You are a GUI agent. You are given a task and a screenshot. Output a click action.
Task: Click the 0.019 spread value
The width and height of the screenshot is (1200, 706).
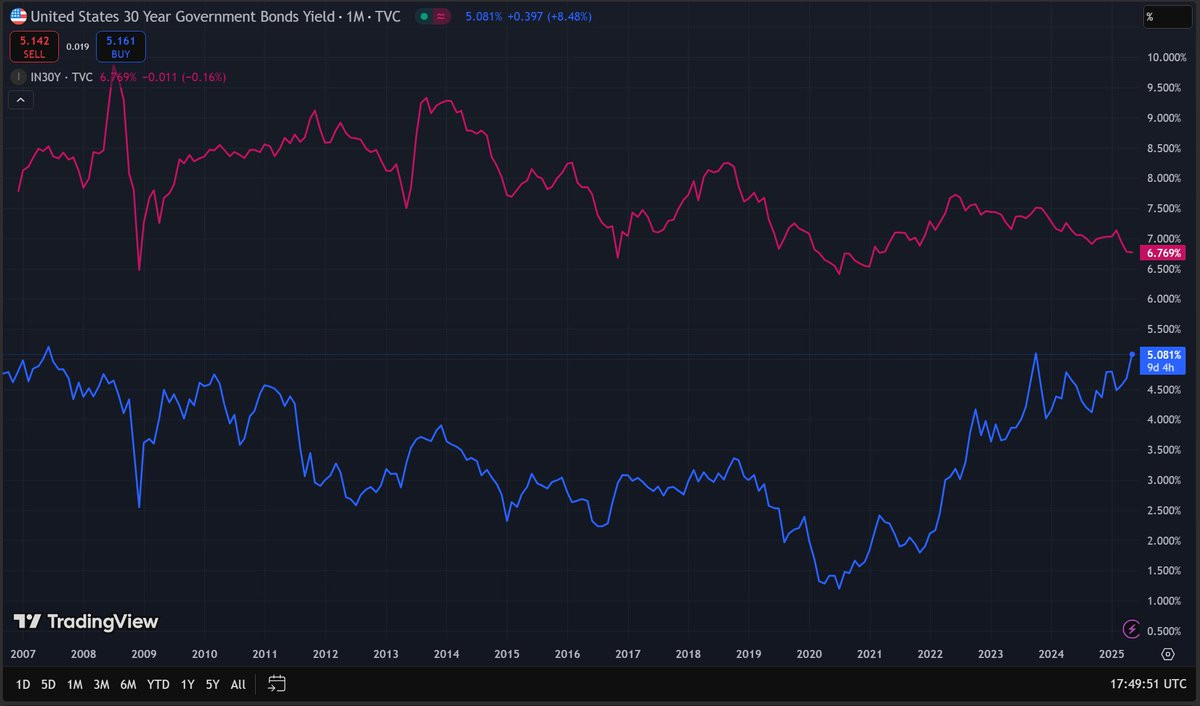[x=77, y=47]
